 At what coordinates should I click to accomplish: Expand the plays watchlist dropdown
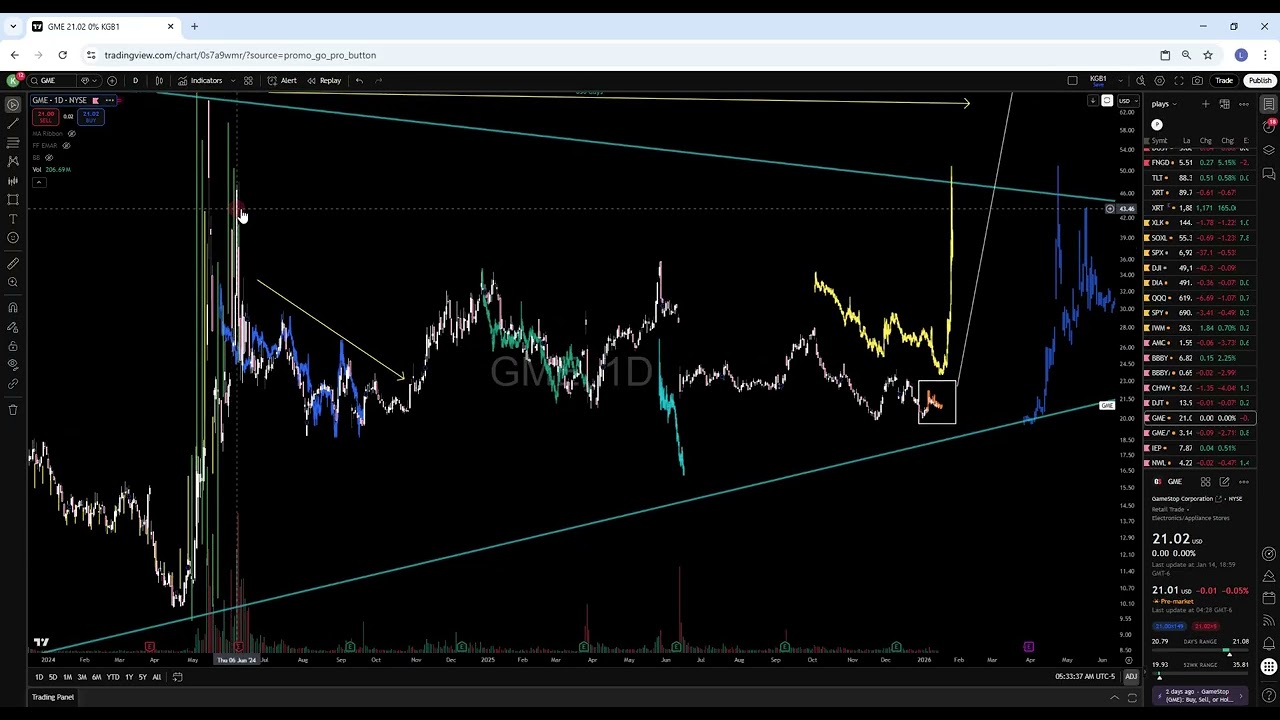(1164, 104)
